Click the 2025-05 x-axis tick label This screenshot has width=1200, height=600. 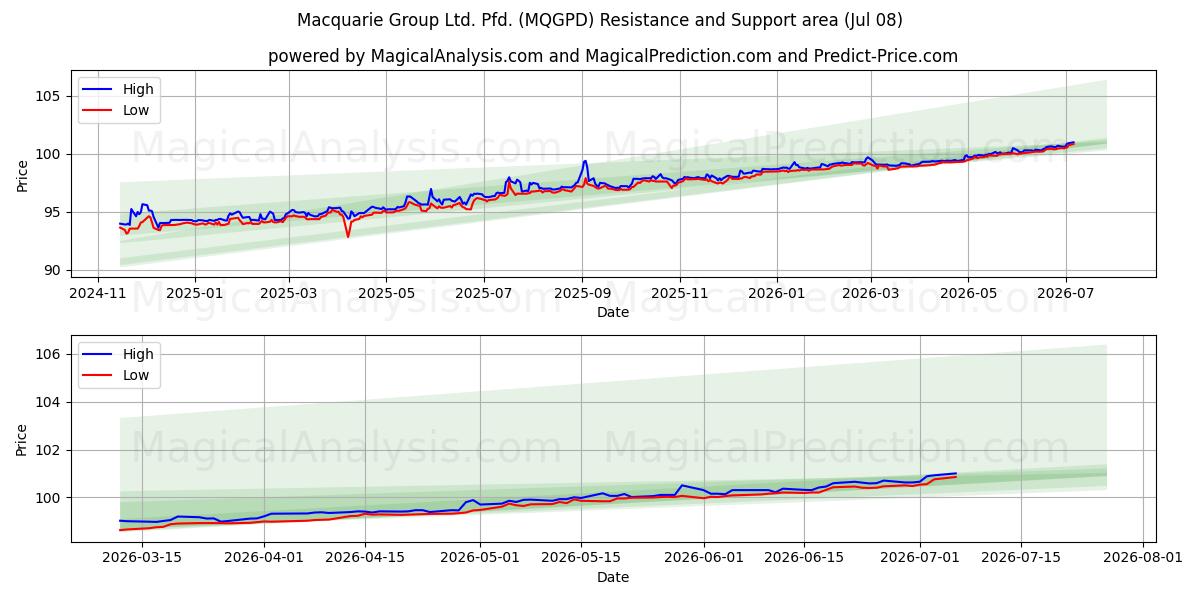[386, 293]
